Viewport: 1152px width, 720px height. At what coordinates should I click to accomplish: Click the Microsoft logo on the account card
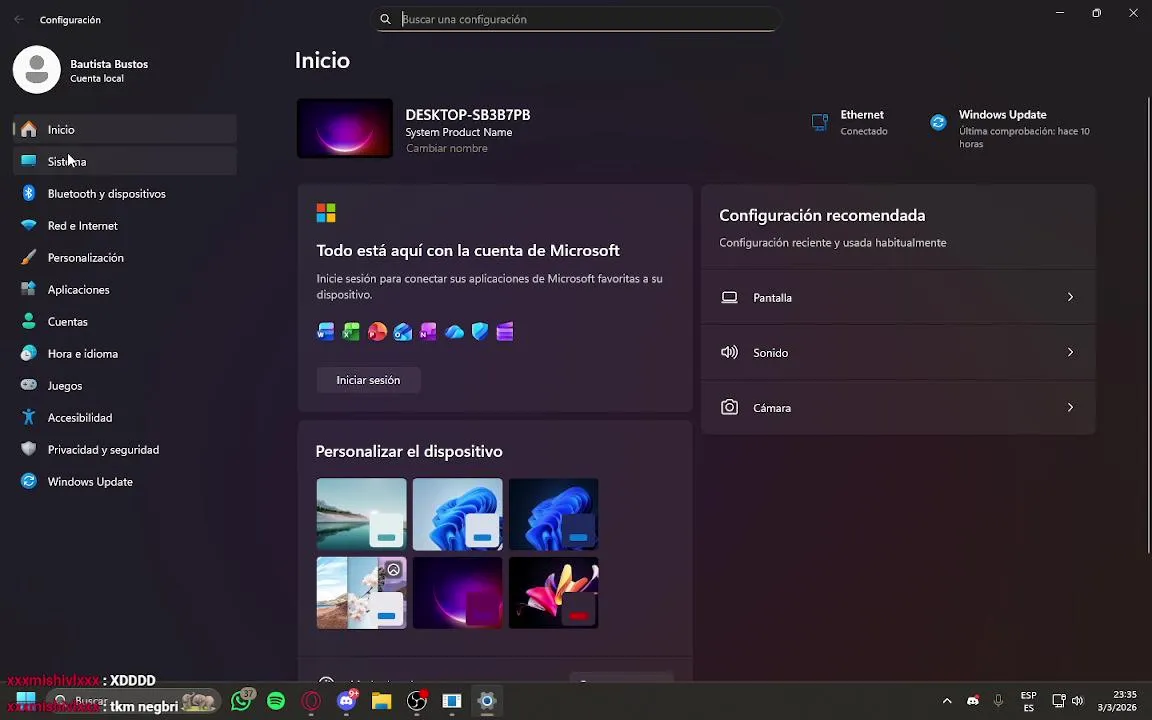click(326, 213)
